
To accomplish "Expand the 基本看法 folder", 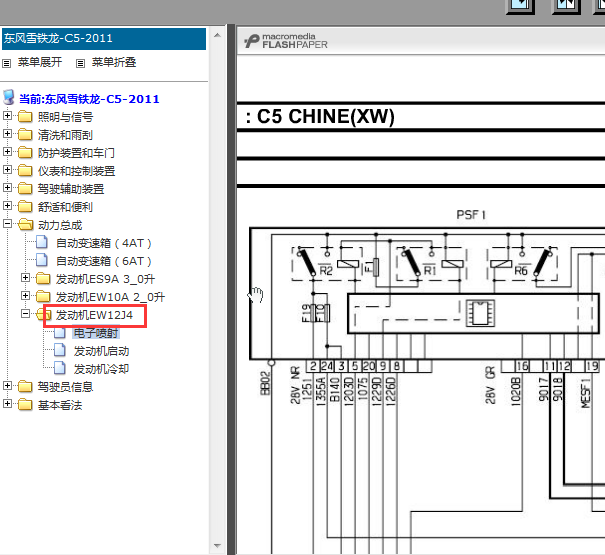I will click(7, 404).
